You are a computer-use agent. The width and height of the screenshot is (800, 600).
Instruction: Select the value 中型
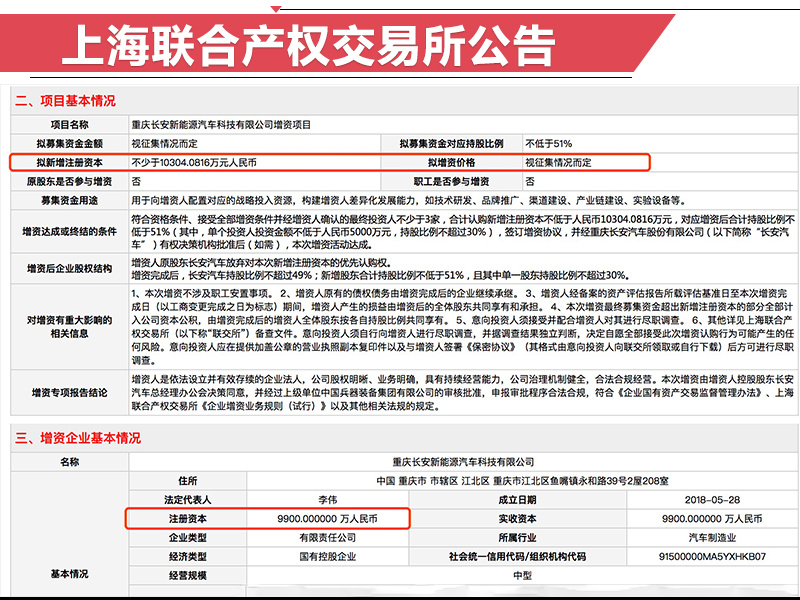522,575
